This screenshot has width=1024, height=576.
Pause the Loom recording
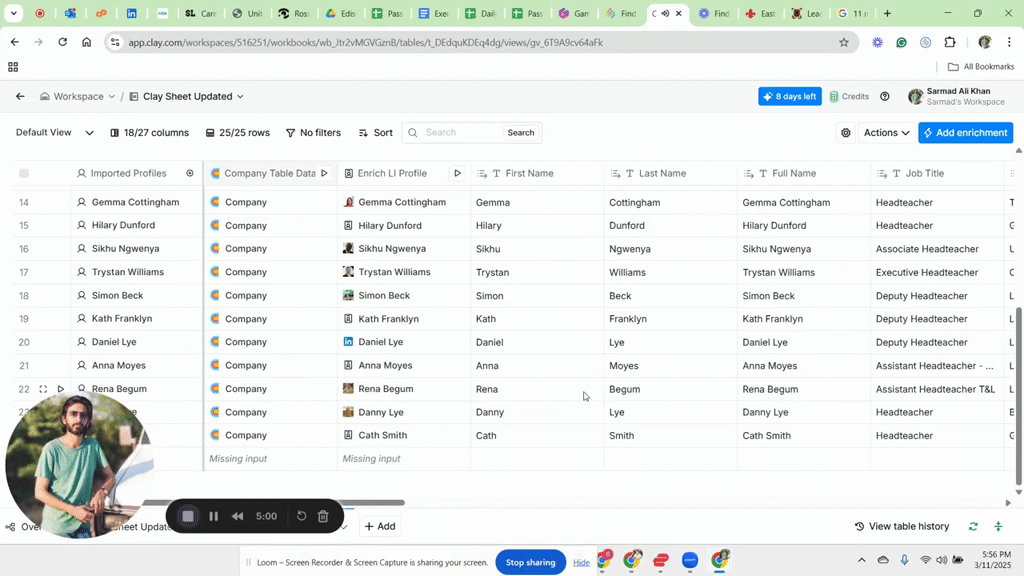coord(213,516)
